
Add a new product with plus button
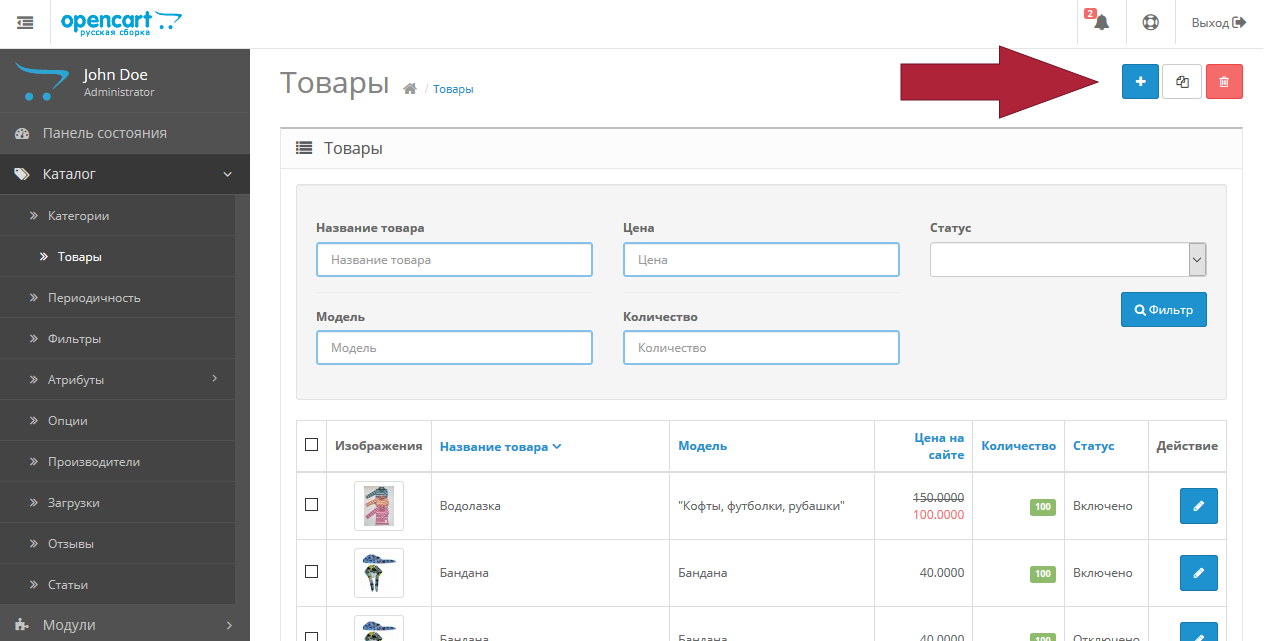pyautogui.click(x=1140, y=81)
